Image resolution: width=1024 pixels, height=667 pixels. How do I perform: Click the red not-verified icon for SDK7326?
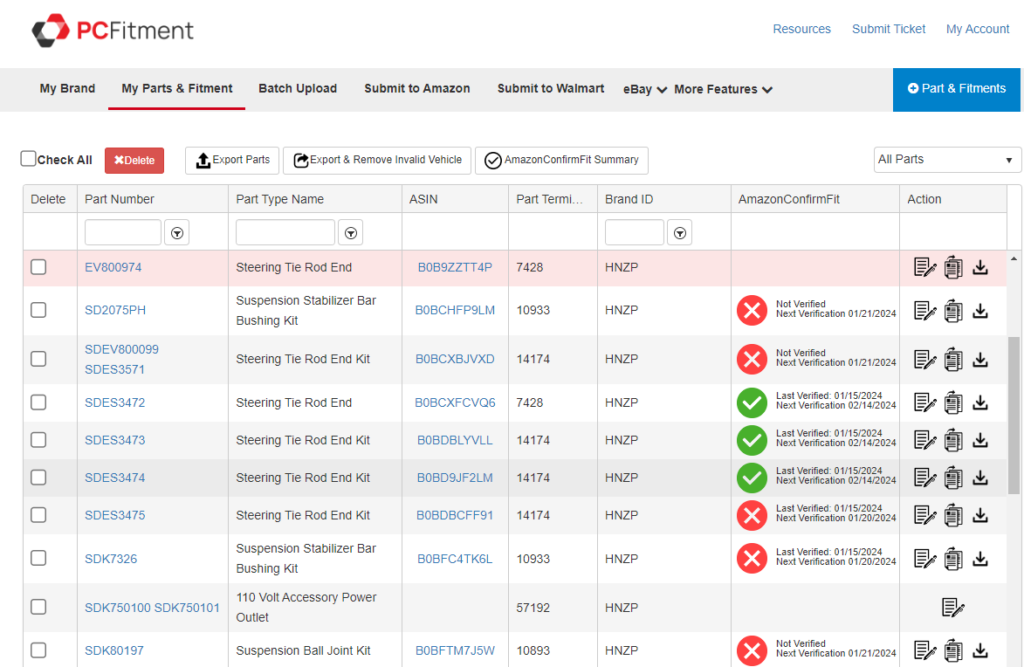coord(751,559)
